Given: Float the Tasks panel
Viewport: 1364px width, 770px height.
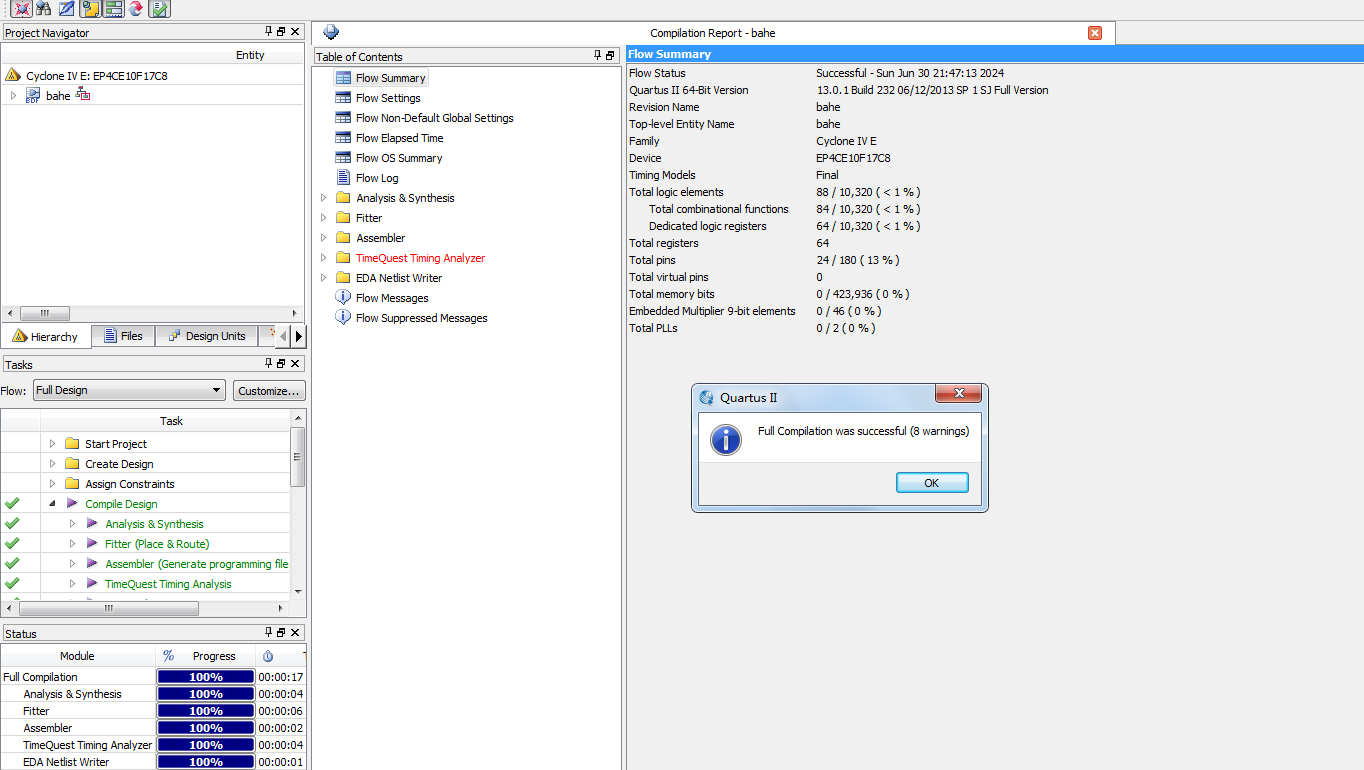Looking at the screenshot, I should click(x=281, y=364).
